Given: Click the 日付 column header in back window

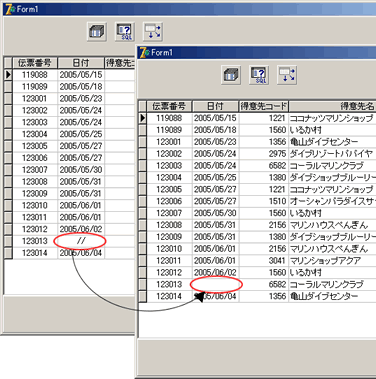Looking at the screenshot, I should pyautogui.click(x=81, y=63).
